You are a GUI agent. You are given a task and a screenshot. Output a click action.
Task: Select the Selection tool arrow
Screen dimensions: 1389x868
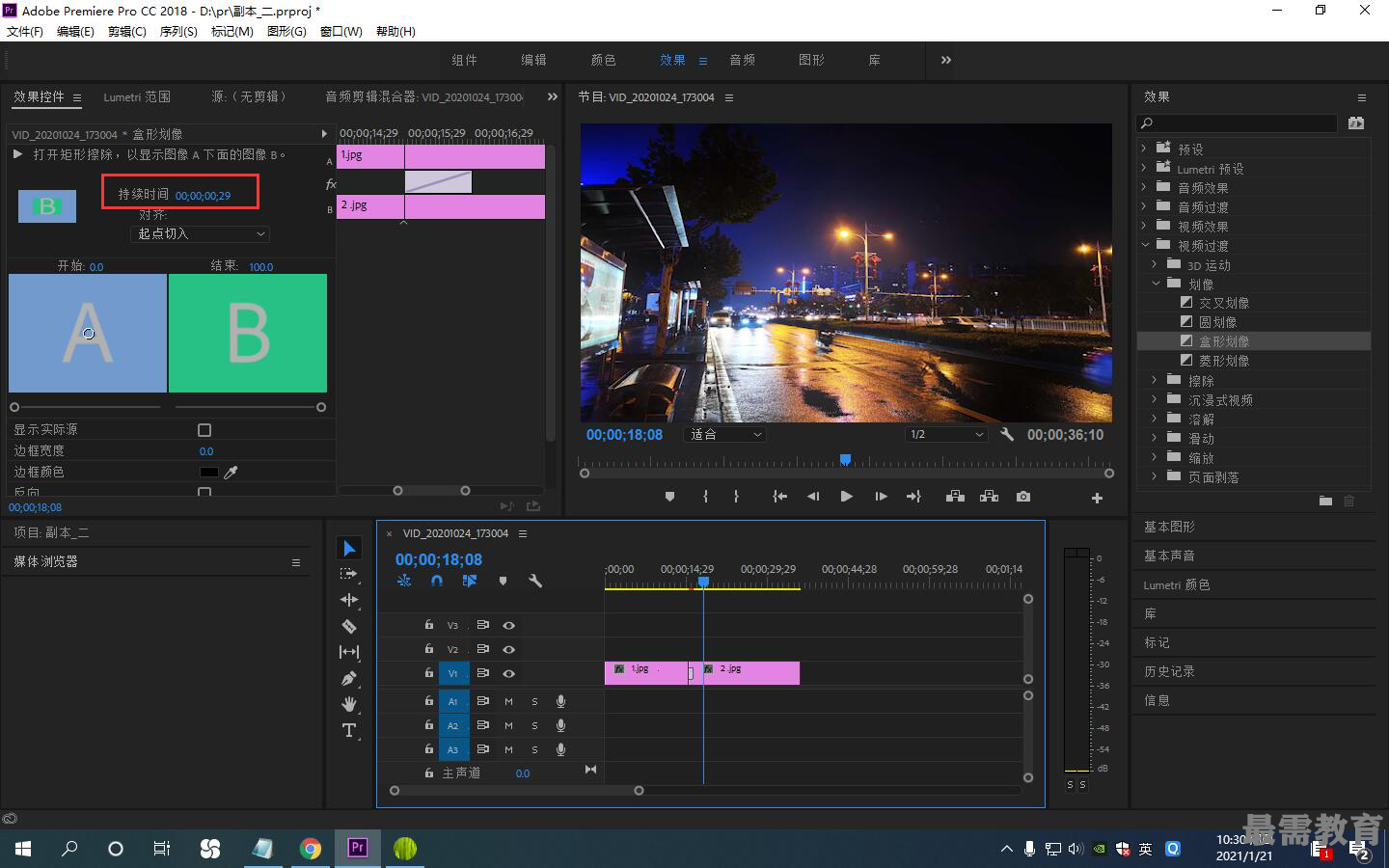point(349,549)
